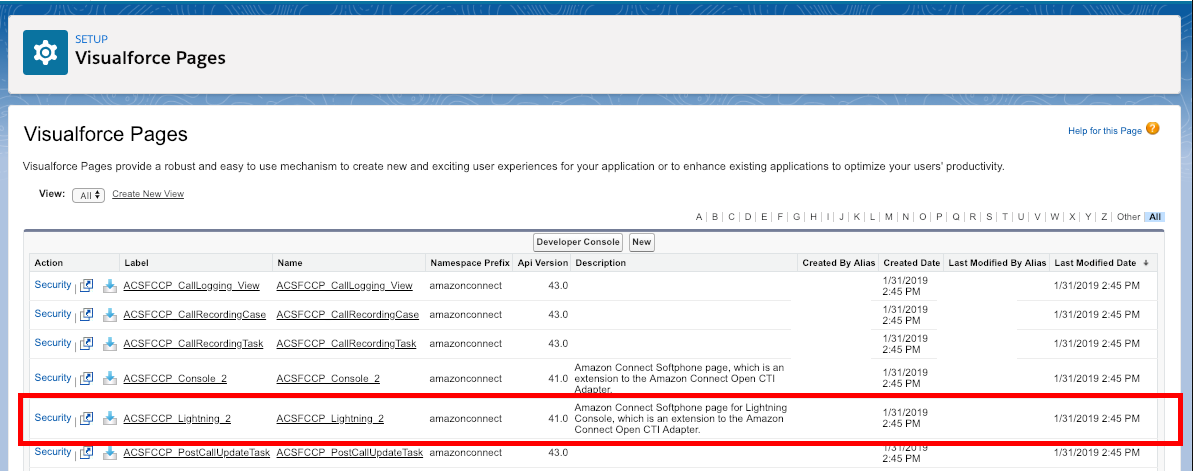Click the Developer Console button

[578, 242]
